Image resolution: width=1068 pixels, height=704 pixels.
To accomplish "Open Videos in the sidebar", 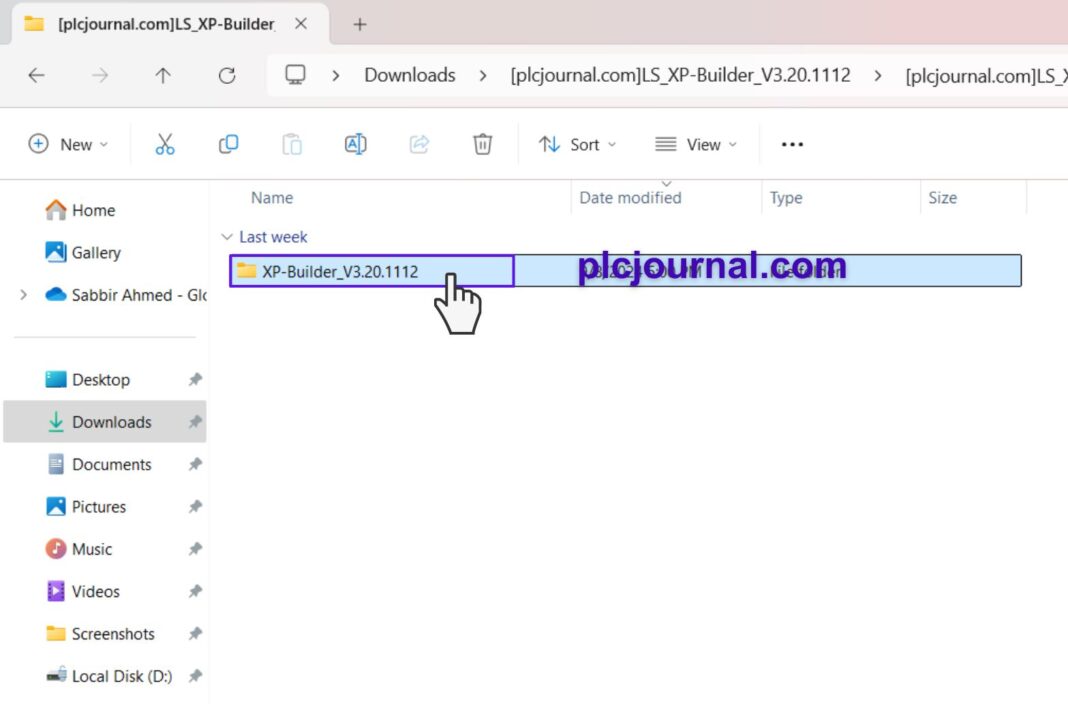I will pyautogui.click(x=82, y=591).
